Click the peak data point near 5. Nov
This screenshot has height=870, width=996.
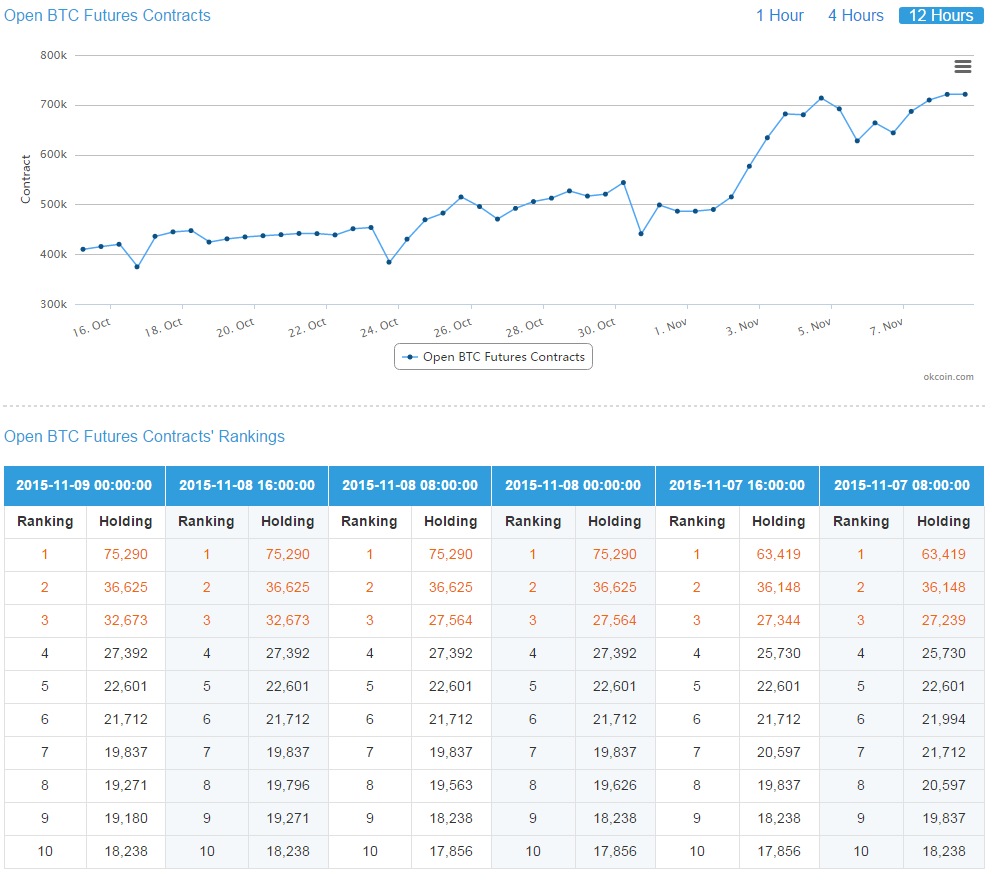coord(821,98)
